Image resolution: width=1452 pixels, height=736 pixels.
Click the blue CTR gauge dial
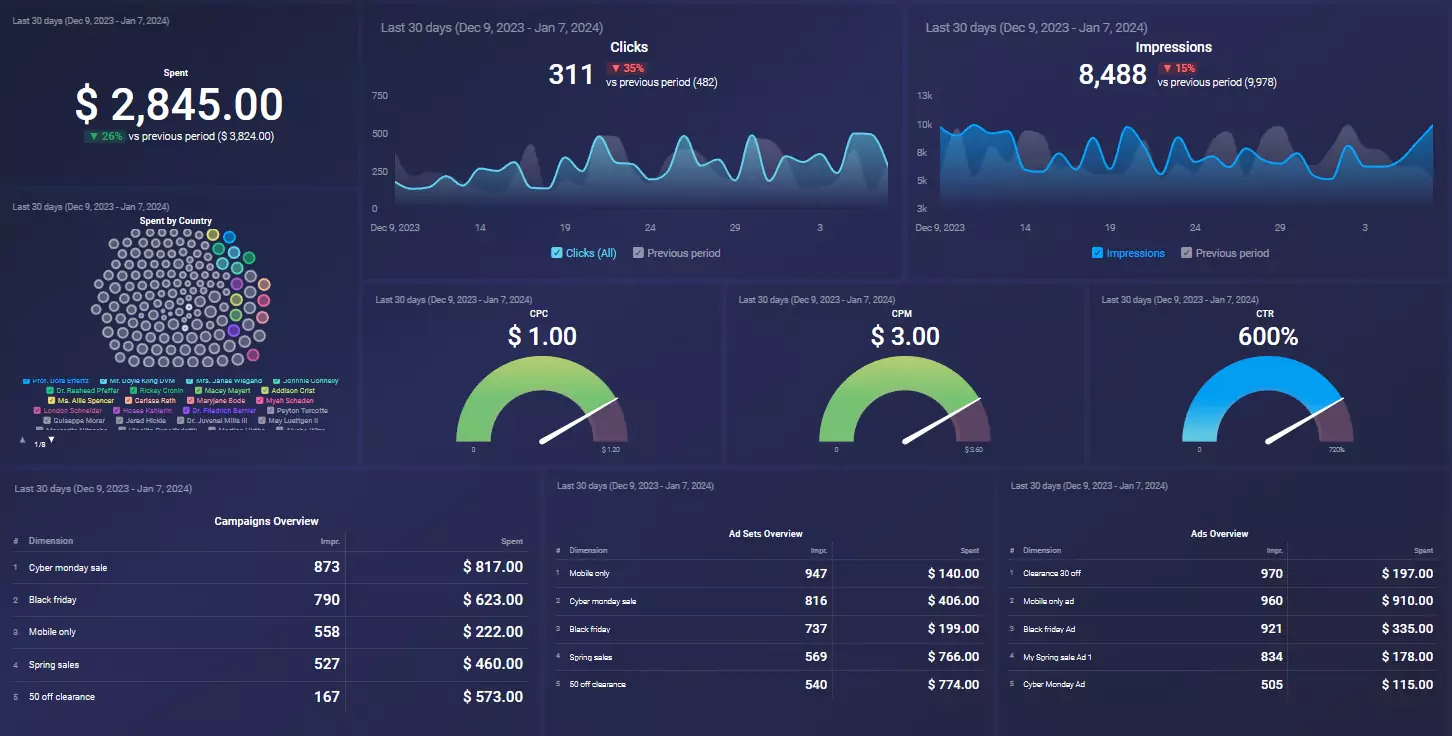(1267, 400)
